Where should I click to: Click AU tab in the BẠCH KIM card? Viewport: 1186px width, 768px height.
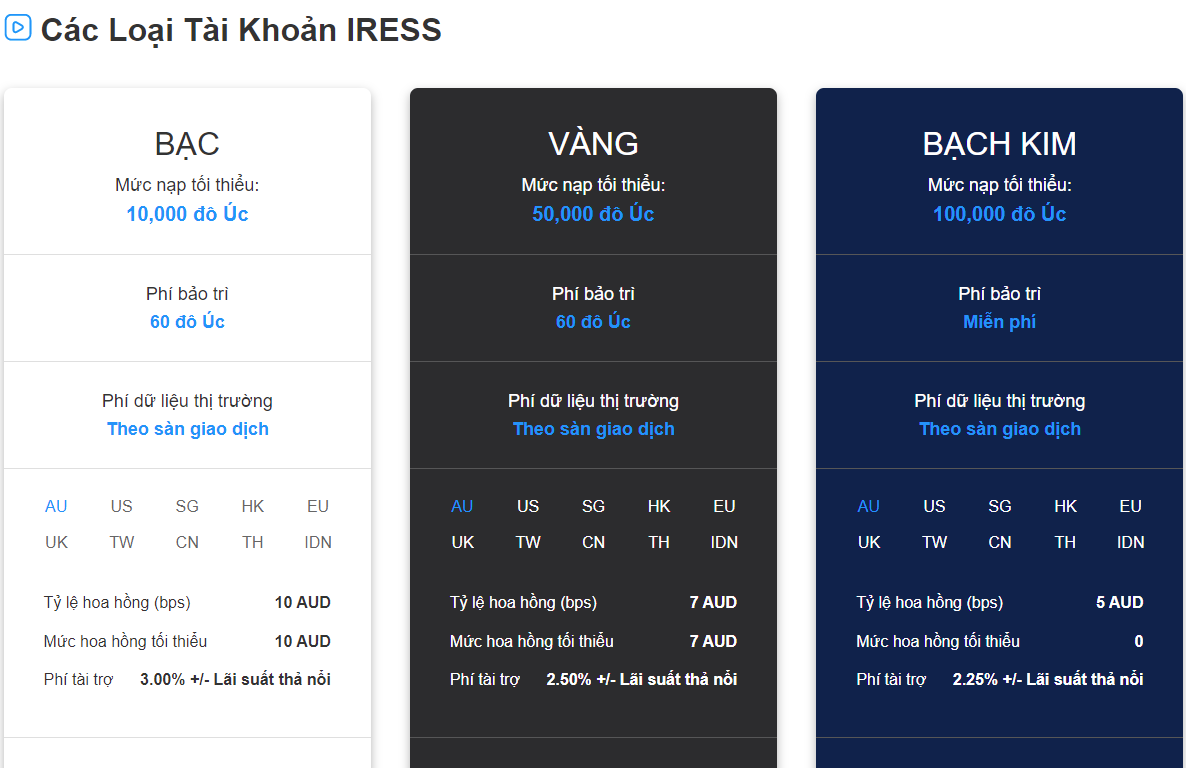point(868,506)
